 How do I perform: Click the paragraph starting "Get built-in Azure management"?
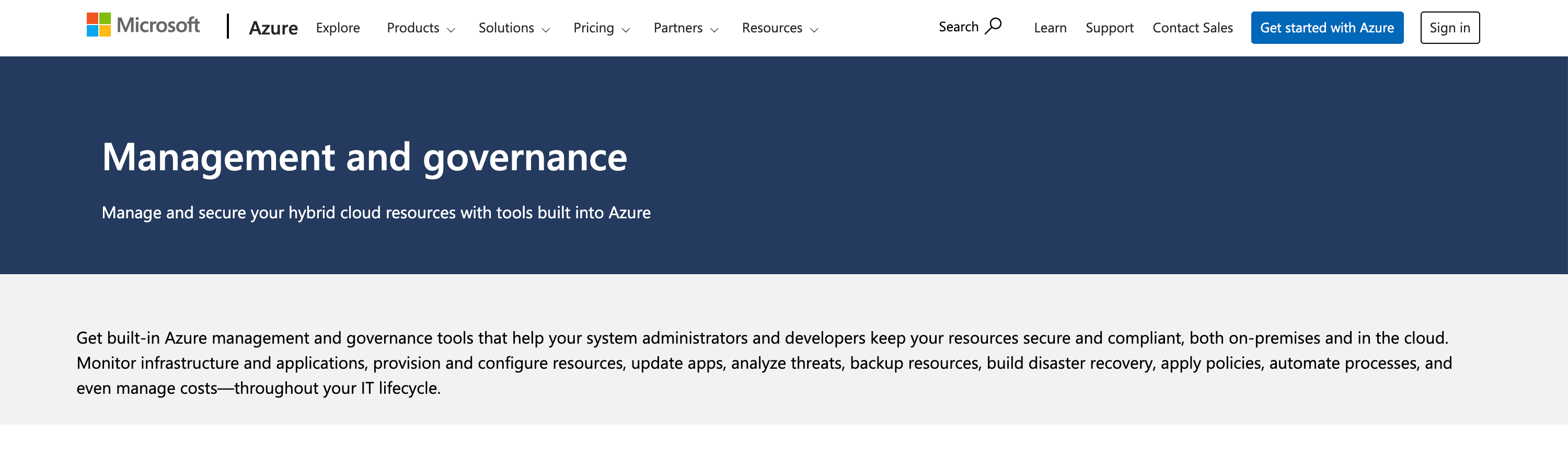764,363
